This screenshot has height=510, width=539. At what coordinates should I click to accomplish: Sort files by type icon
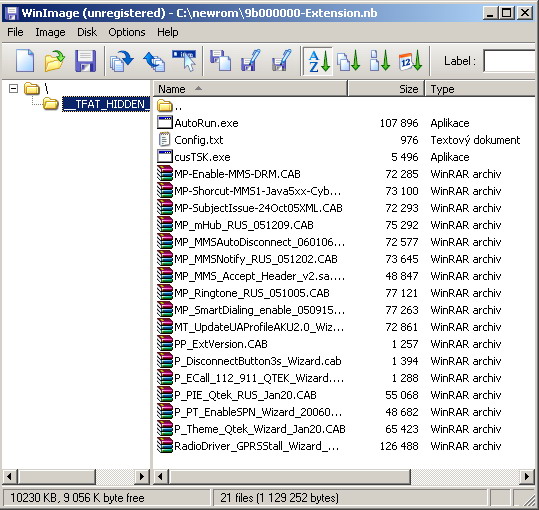[x=349, y=61]
